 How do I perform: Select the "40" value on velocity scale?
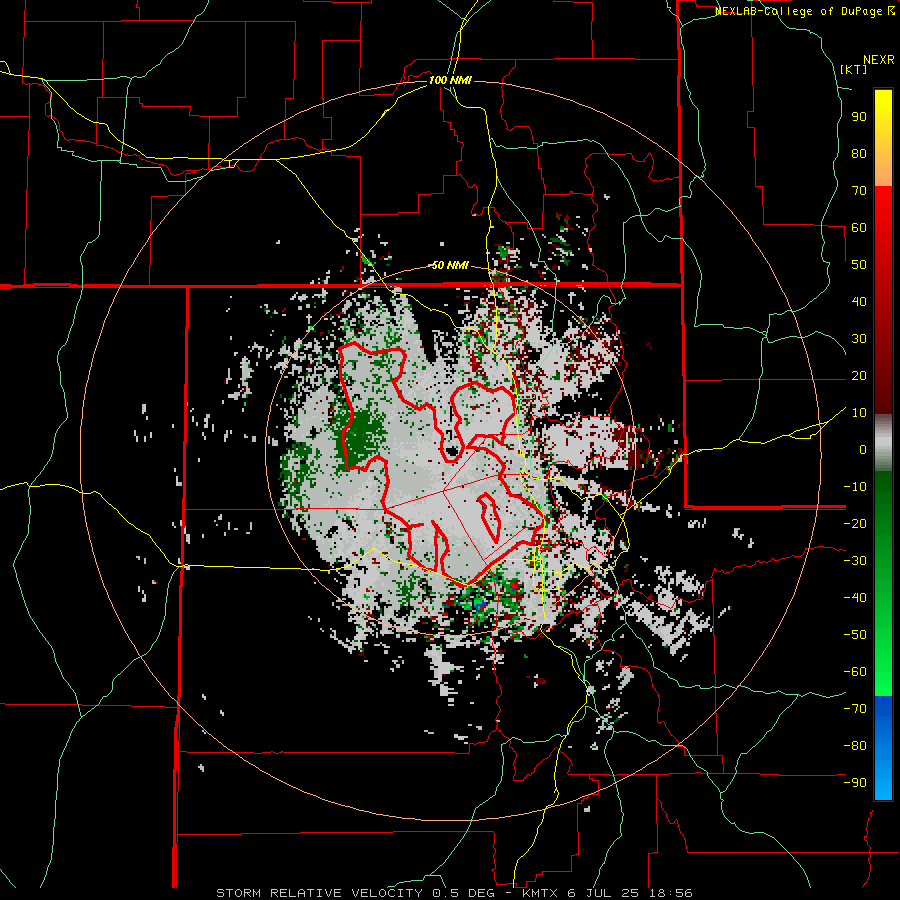[859, 302]
